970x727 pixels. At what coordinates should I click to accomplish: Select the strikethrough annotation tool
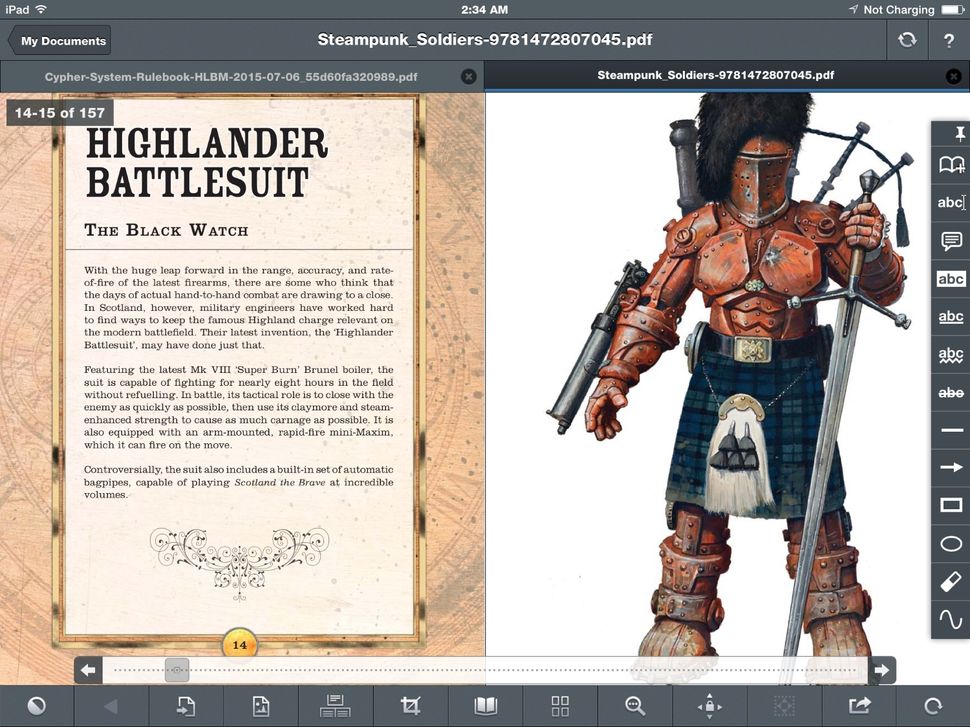click(x=948, y=393)
